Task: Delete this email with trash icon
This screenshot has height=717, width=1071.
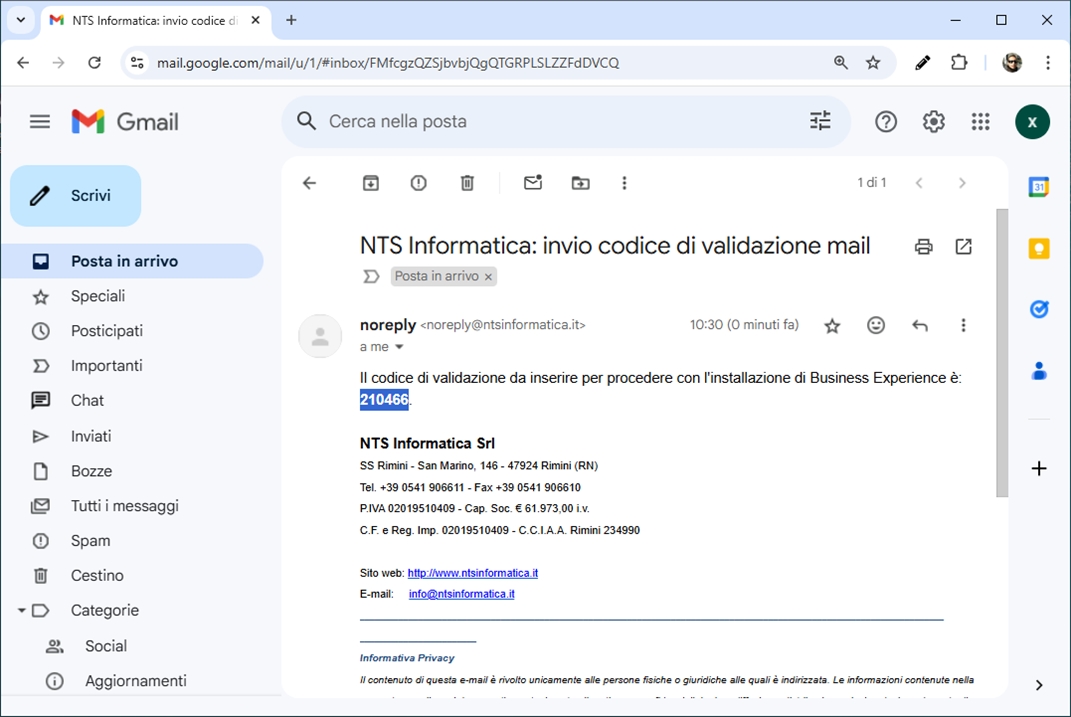Action: coord(467,183)
